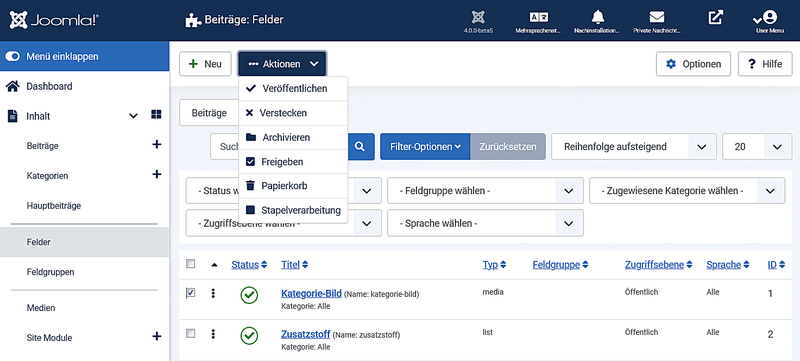Sort by Typ column header

[494, 265]
